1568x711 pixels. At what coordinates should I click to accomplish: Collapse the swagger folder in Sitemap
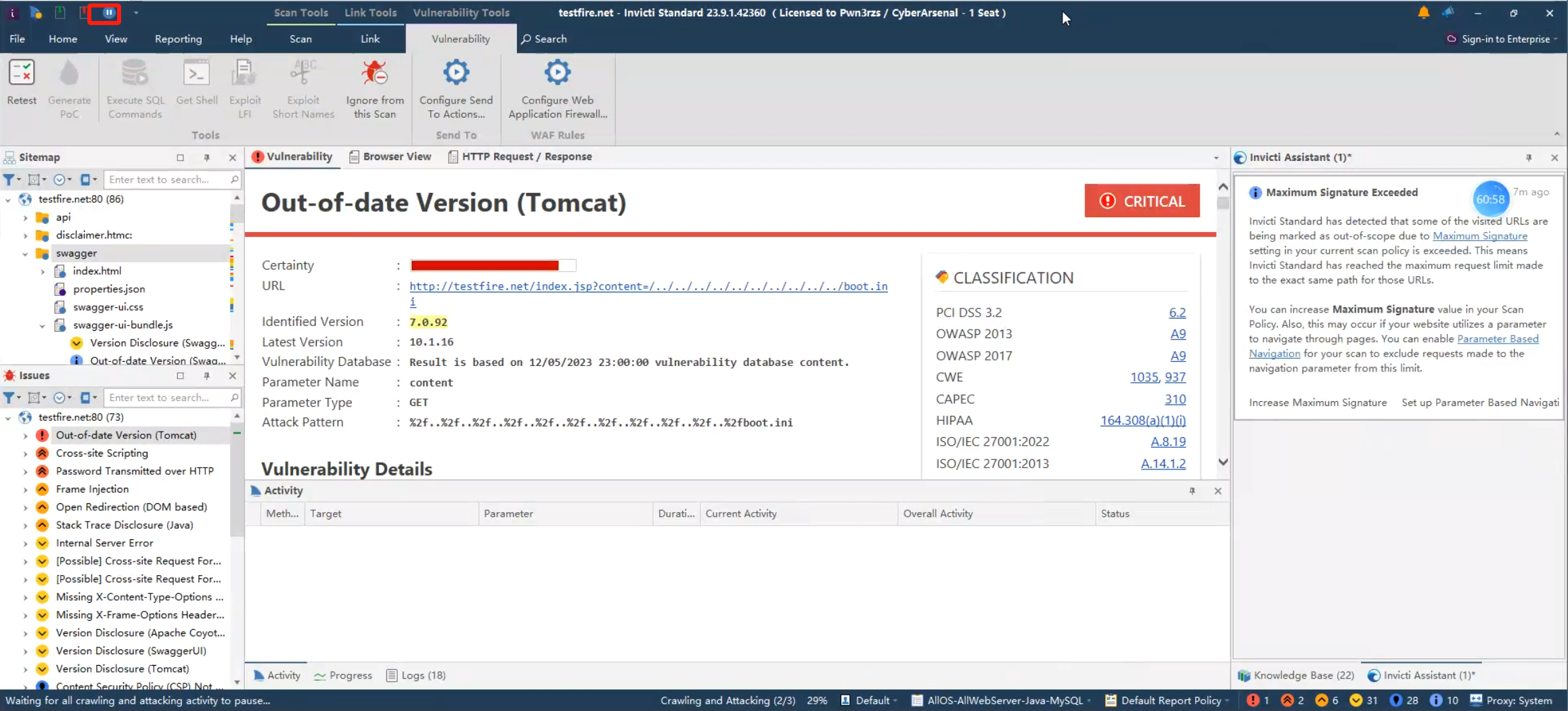[25, 254]
